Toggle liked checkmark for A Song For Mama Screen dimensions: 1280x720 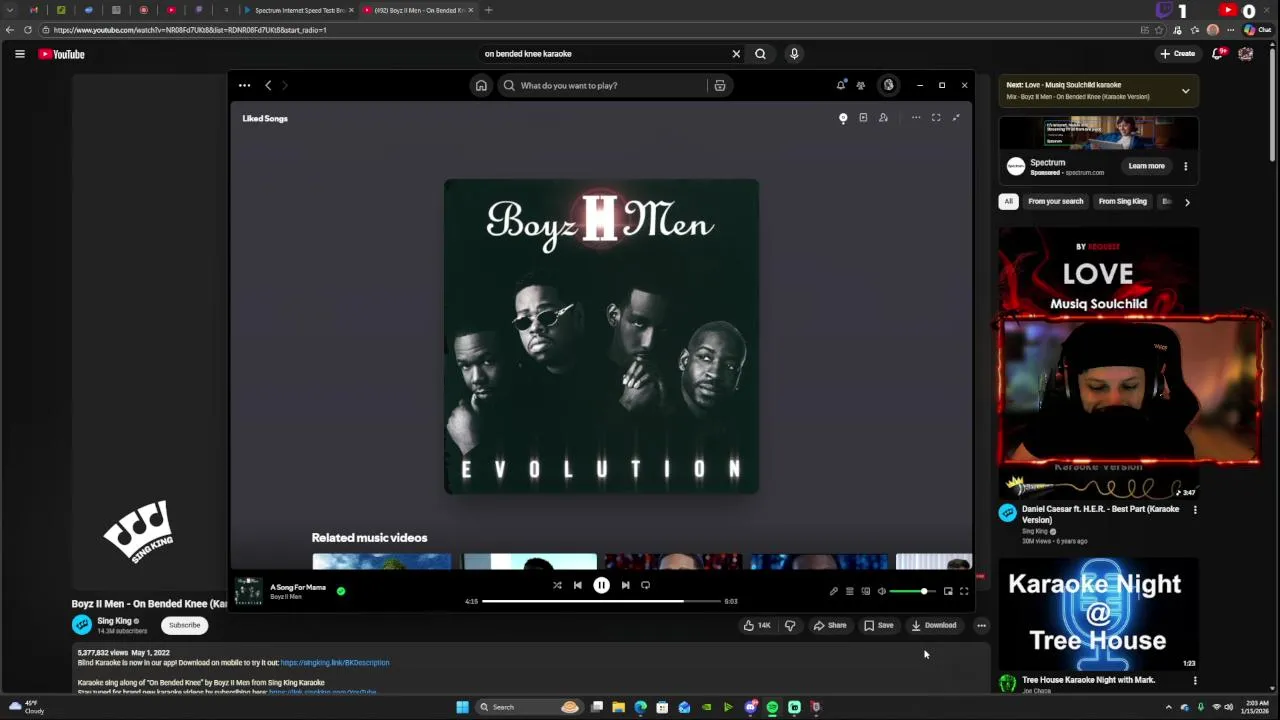coord(341,591)
